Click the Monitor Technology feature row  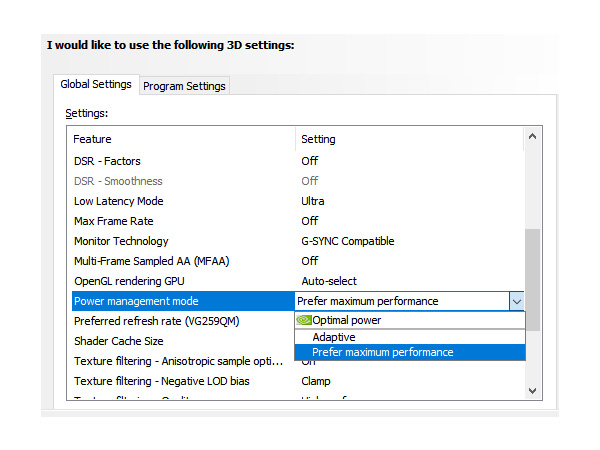121,241
